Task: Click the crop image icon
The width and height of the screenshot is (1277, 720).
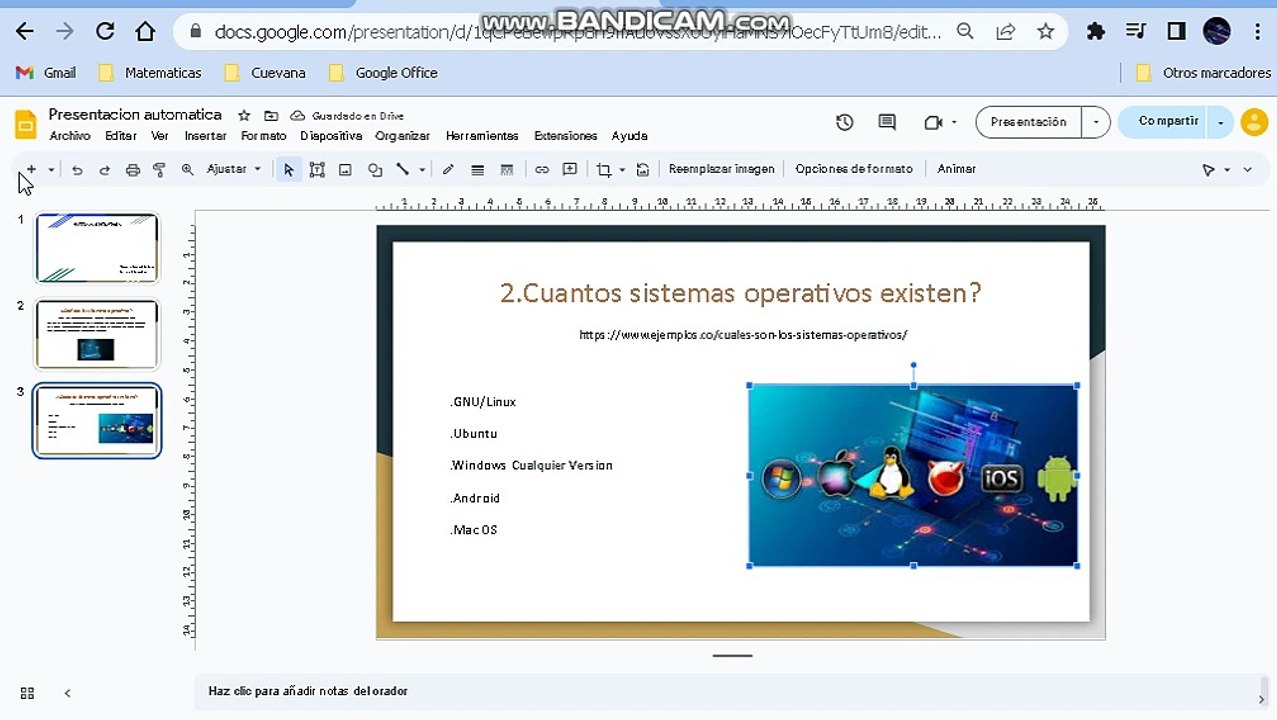Action: point(604,170)
